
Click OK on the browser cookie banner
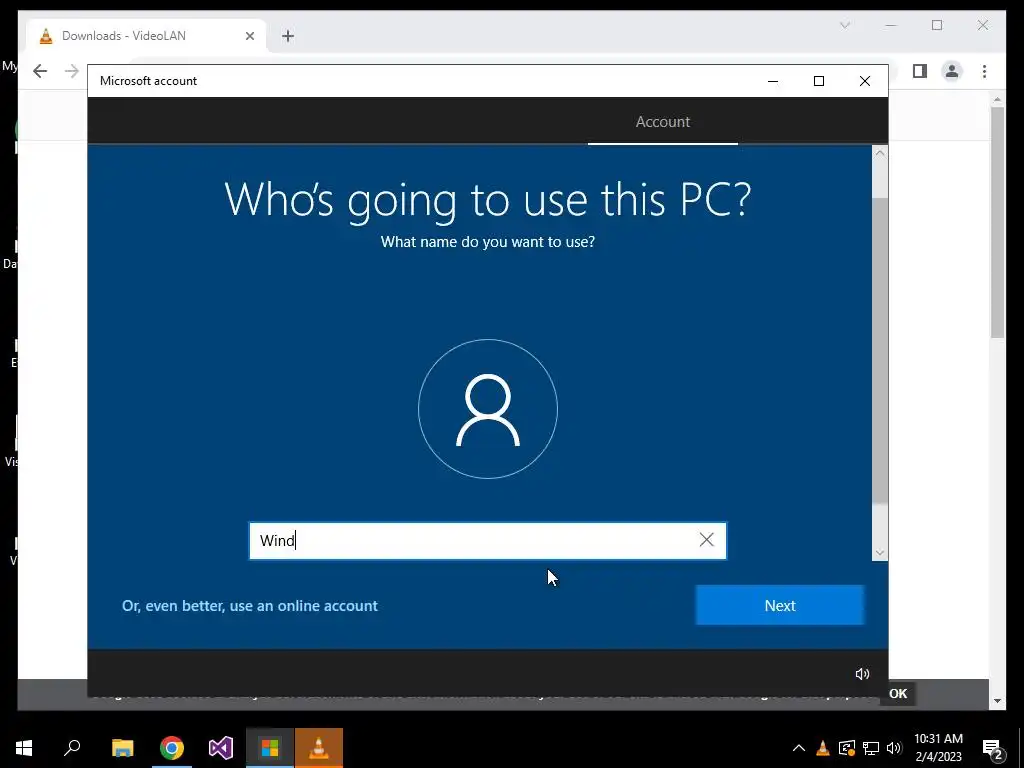pyautogui.click(x=898, y=694)
